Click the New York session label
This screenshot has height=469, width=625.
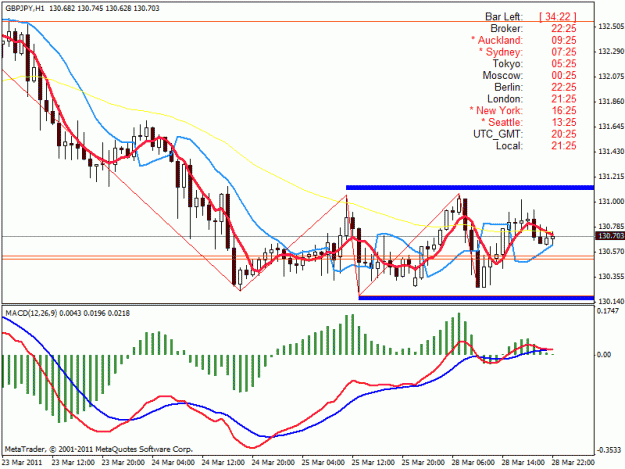pos(496,110)
